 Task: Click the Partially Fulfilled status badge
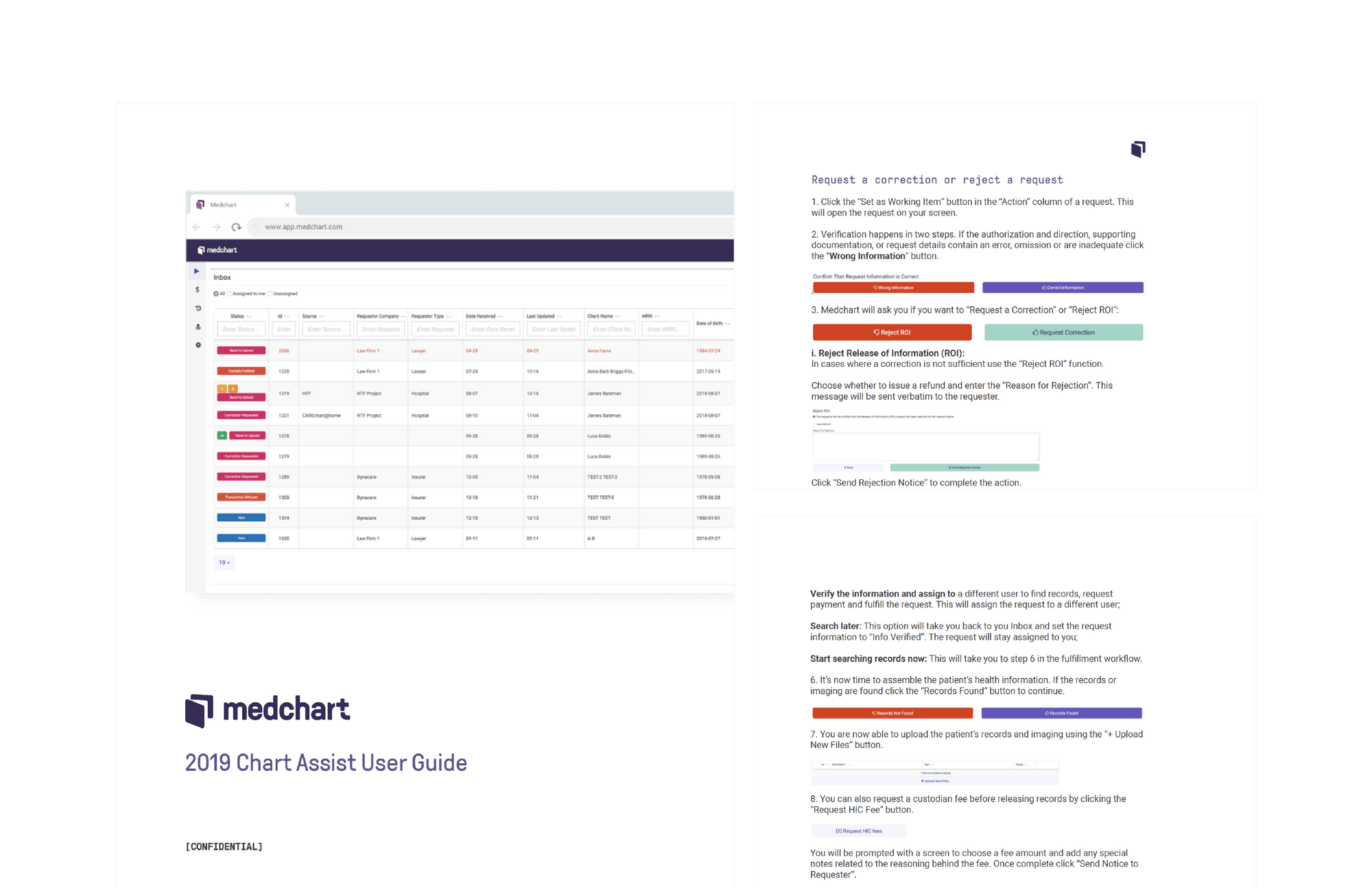(x=241, y=371)
